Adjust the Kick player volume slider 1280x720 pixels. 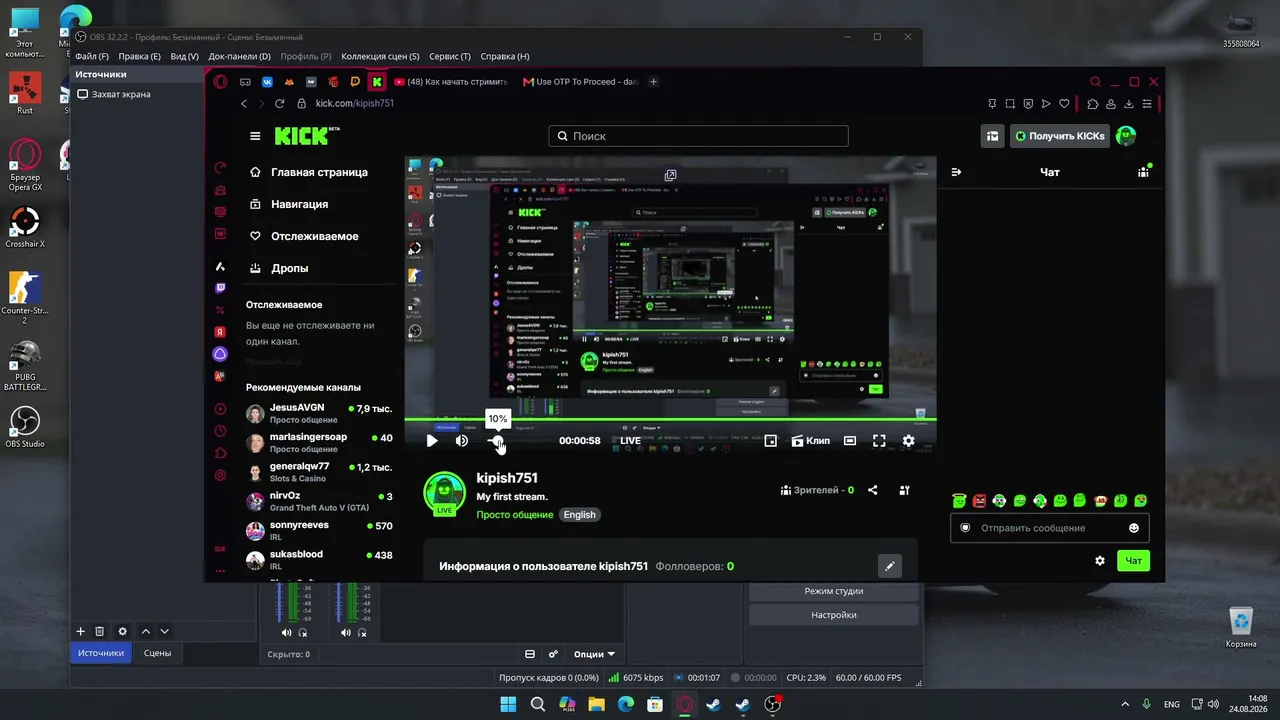coord(497,440)
